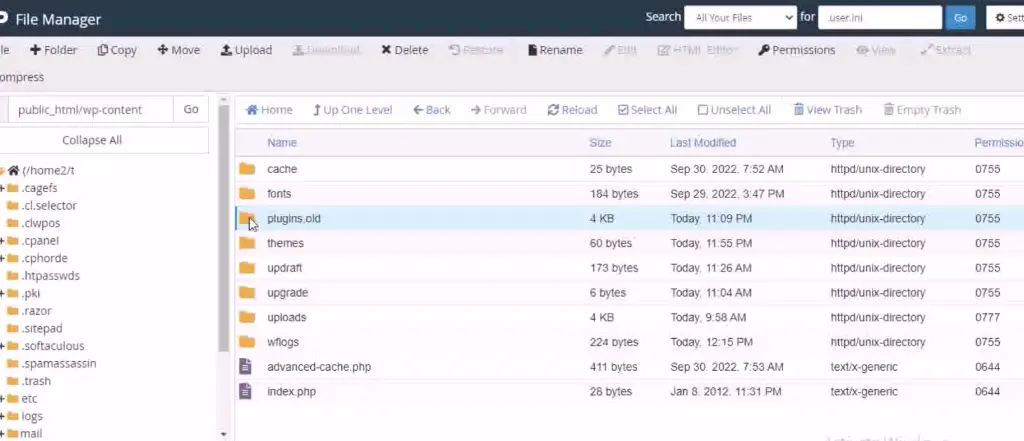Sort by the Size column header
The image size is (1024, 441).
[600, 142]
